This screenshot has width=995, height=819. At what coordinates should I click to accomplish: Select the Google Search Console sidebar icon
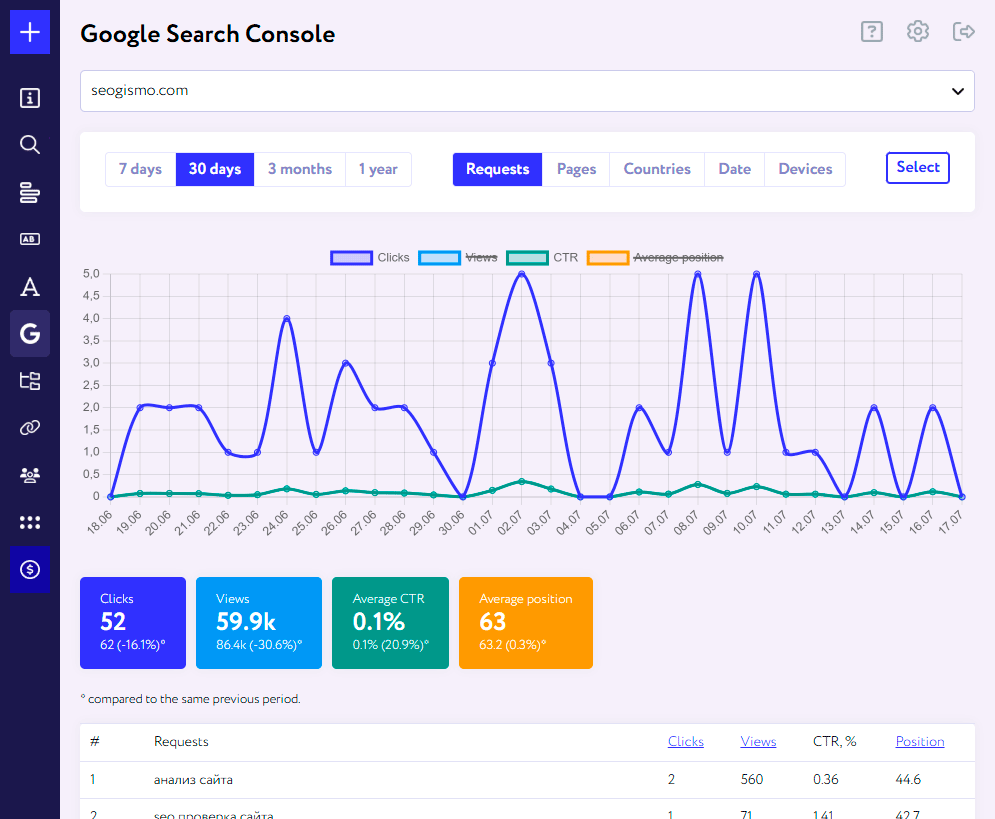click(29, 333)
